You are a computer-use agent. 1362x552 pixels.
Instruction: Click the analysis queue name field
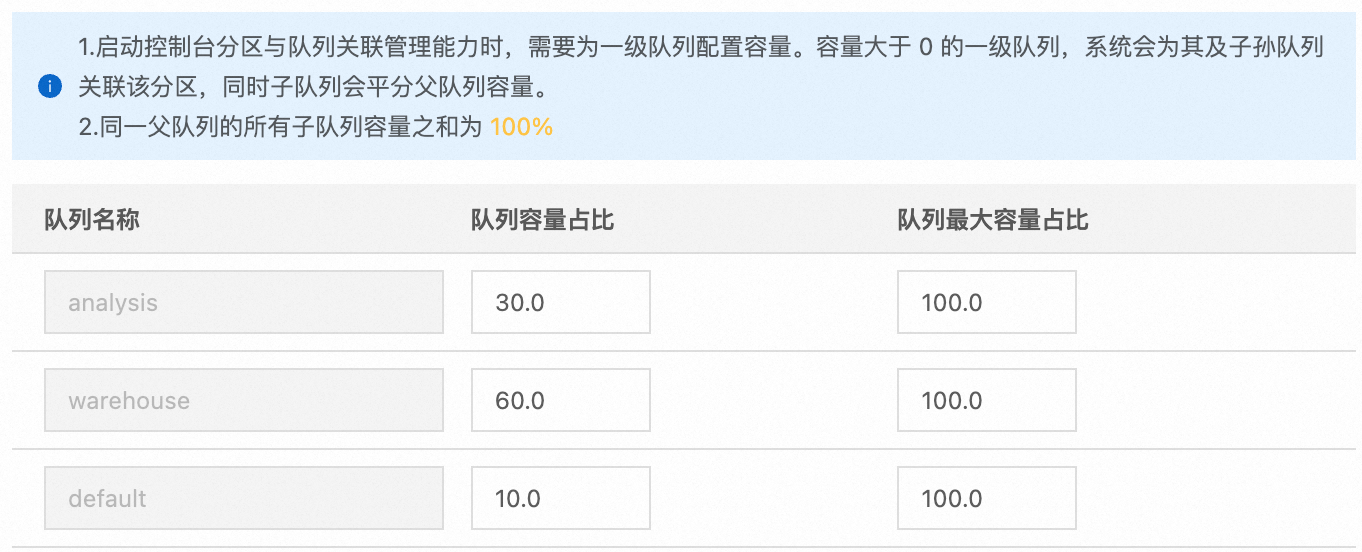pyautogui.click(x=243, y=302)
